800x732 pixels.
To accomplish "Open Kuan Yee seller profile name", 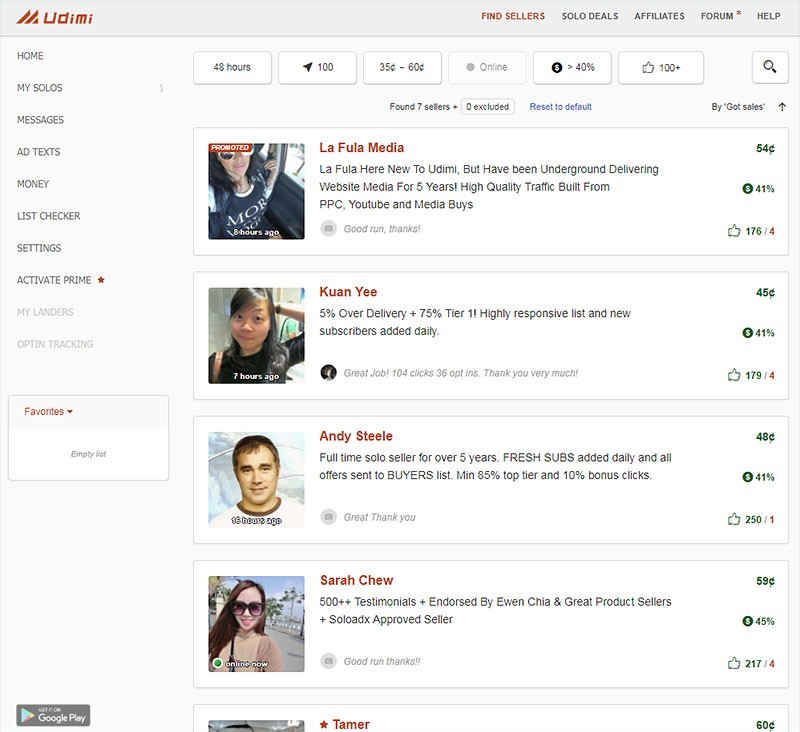I will 348,292.
